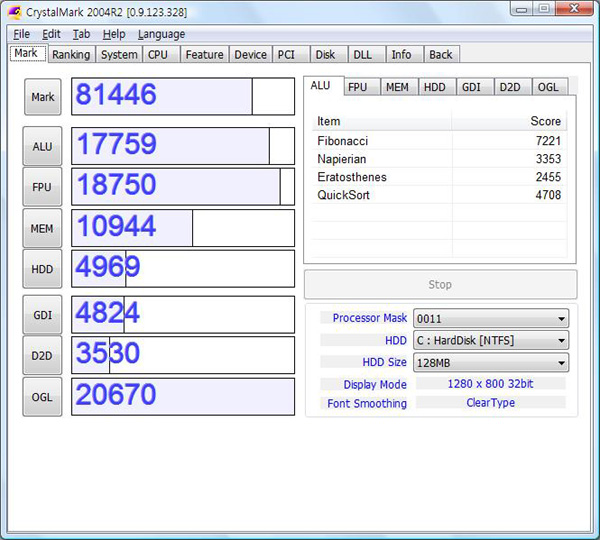This screenshot has width=600, height=540.
Task: Open the Help menu
Action: pyautogui.click(x=114, y=34)
